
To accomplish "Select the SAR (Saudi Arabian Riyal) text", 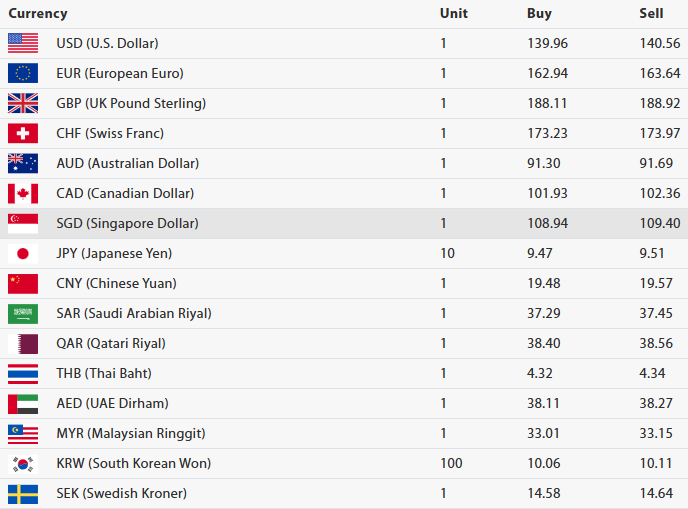I will click(133, 313).
